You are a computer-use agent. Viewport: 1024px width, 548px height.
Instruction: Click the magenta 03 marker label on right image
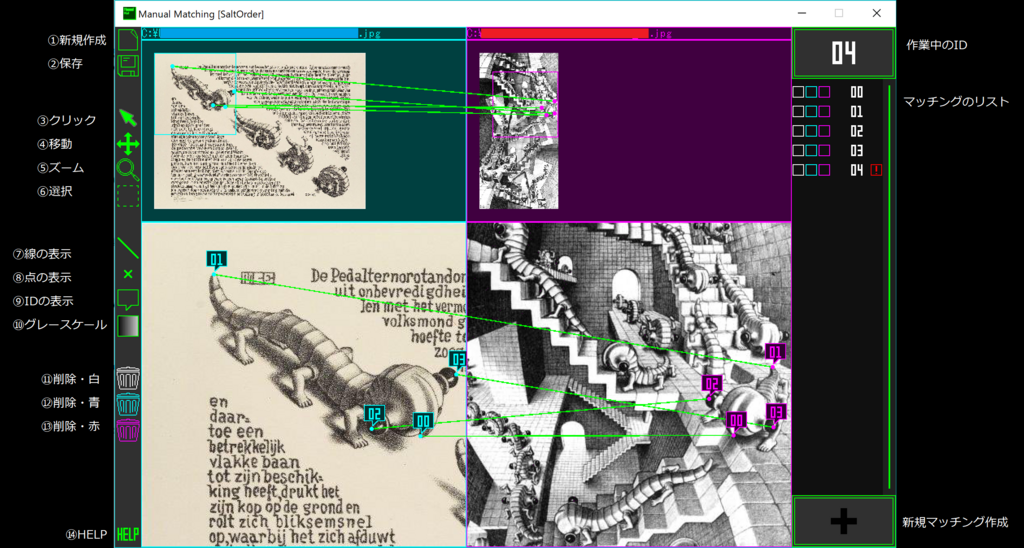776,412
